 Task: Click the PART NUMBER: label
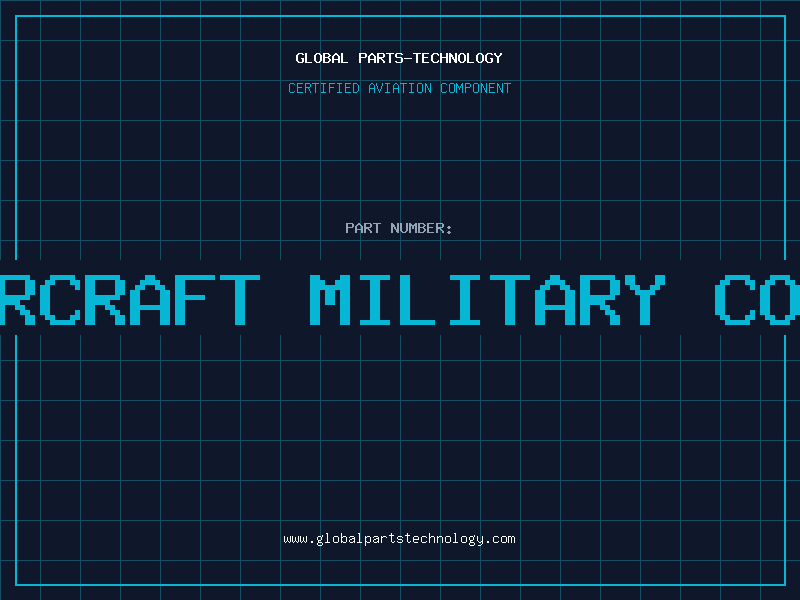pos(398,228)
